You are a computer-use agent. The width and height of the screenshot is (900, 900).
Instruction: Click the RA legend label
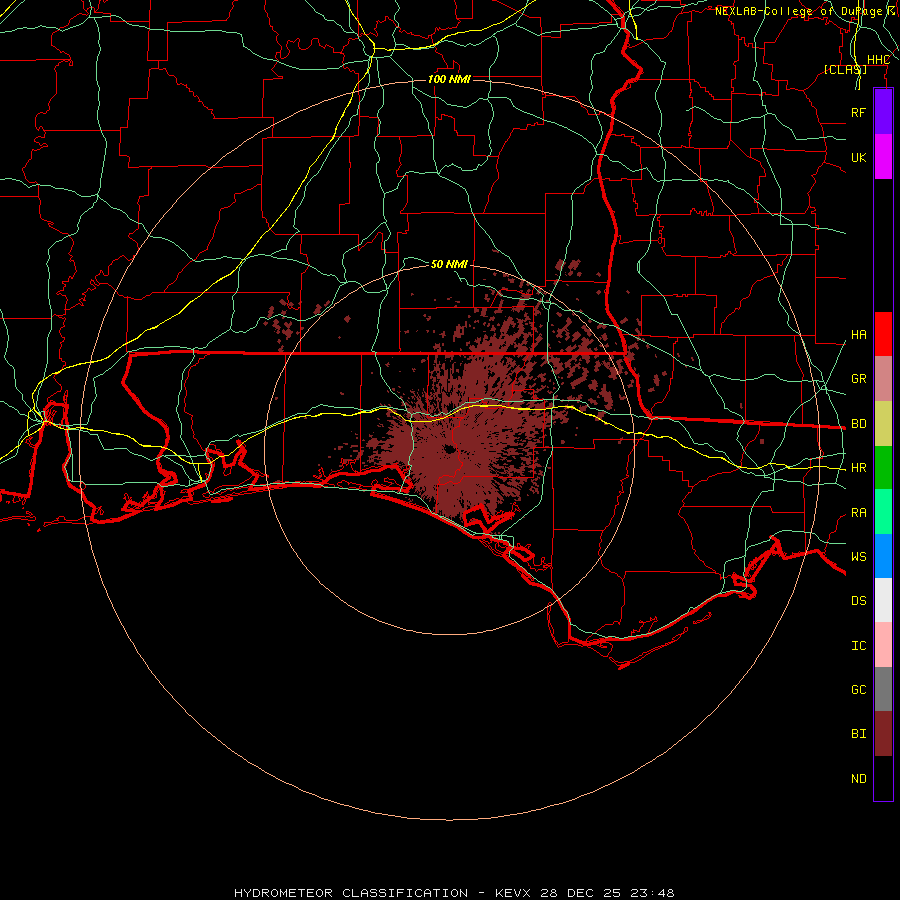(858, 513)
